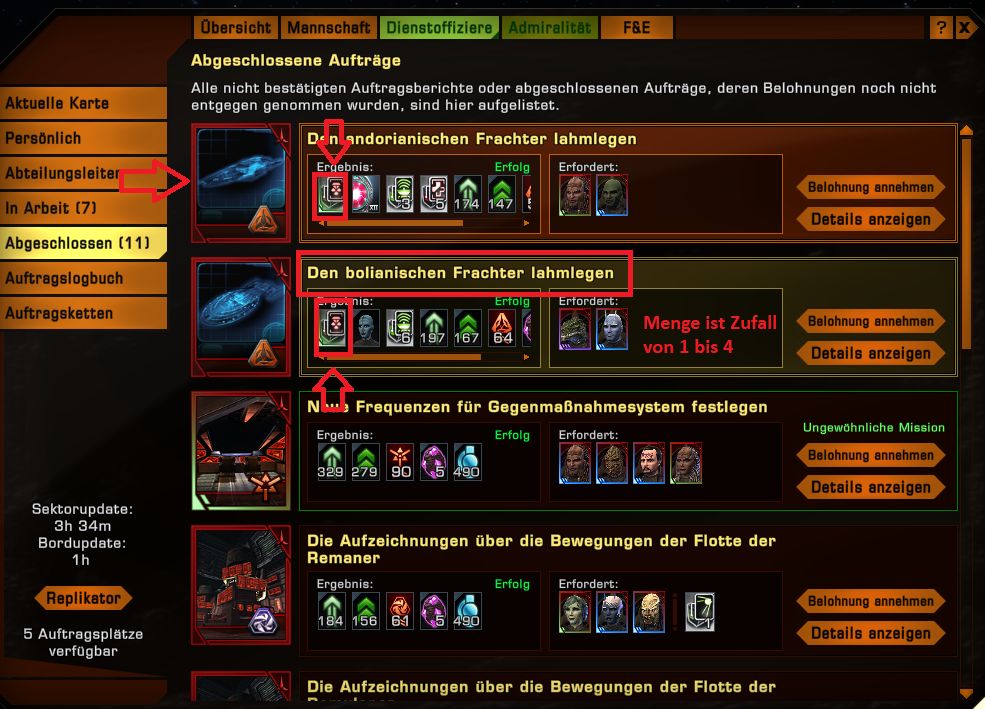Switch to the Dienstoffiziere tab
This screenshot has height=709, width=985.
pyautogui.click(x=439, y=28)
